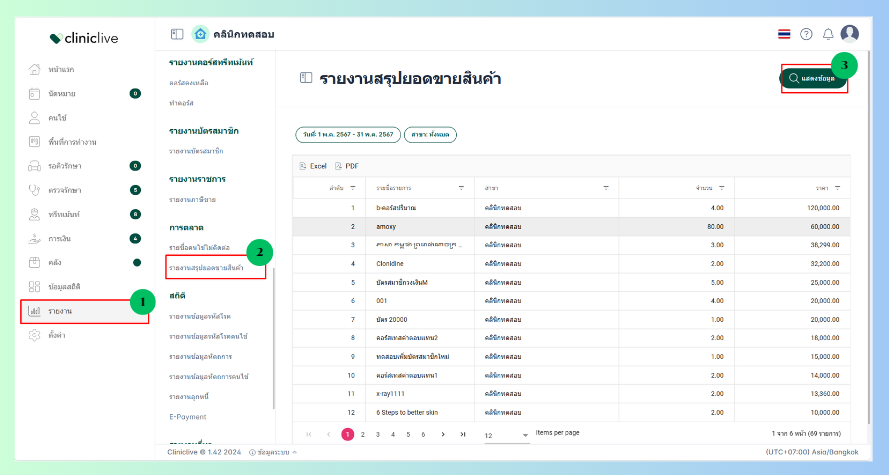Open รายงานข้อมูลหัตถการ (procedure data) report
The width and height of the screenshot is (889, 475).
(x=201, y=357)
